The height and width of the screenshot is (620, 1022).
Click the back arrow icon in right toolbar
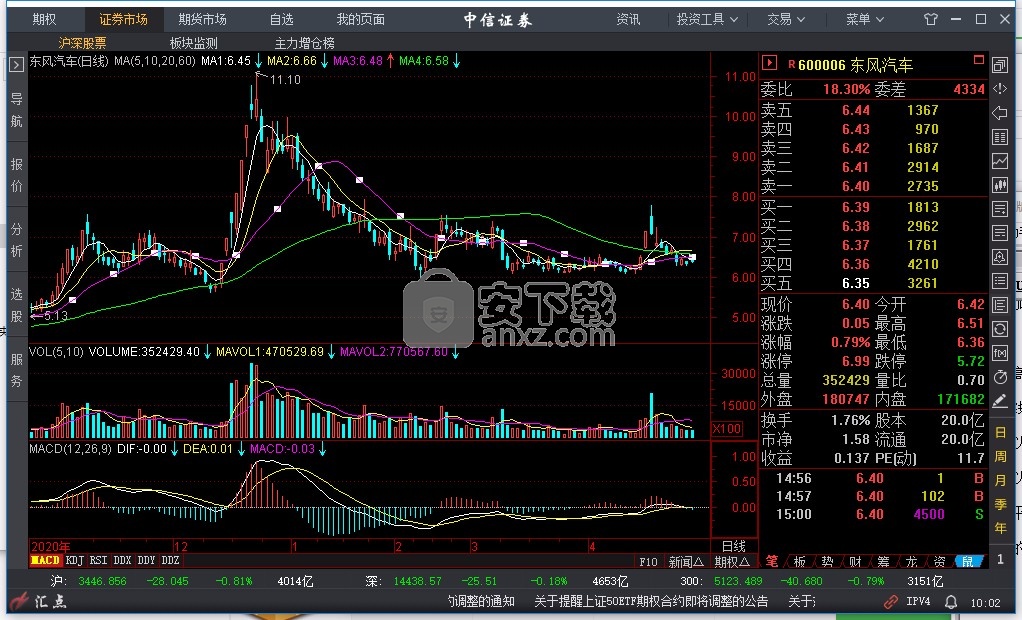[x=1000, y=113]
